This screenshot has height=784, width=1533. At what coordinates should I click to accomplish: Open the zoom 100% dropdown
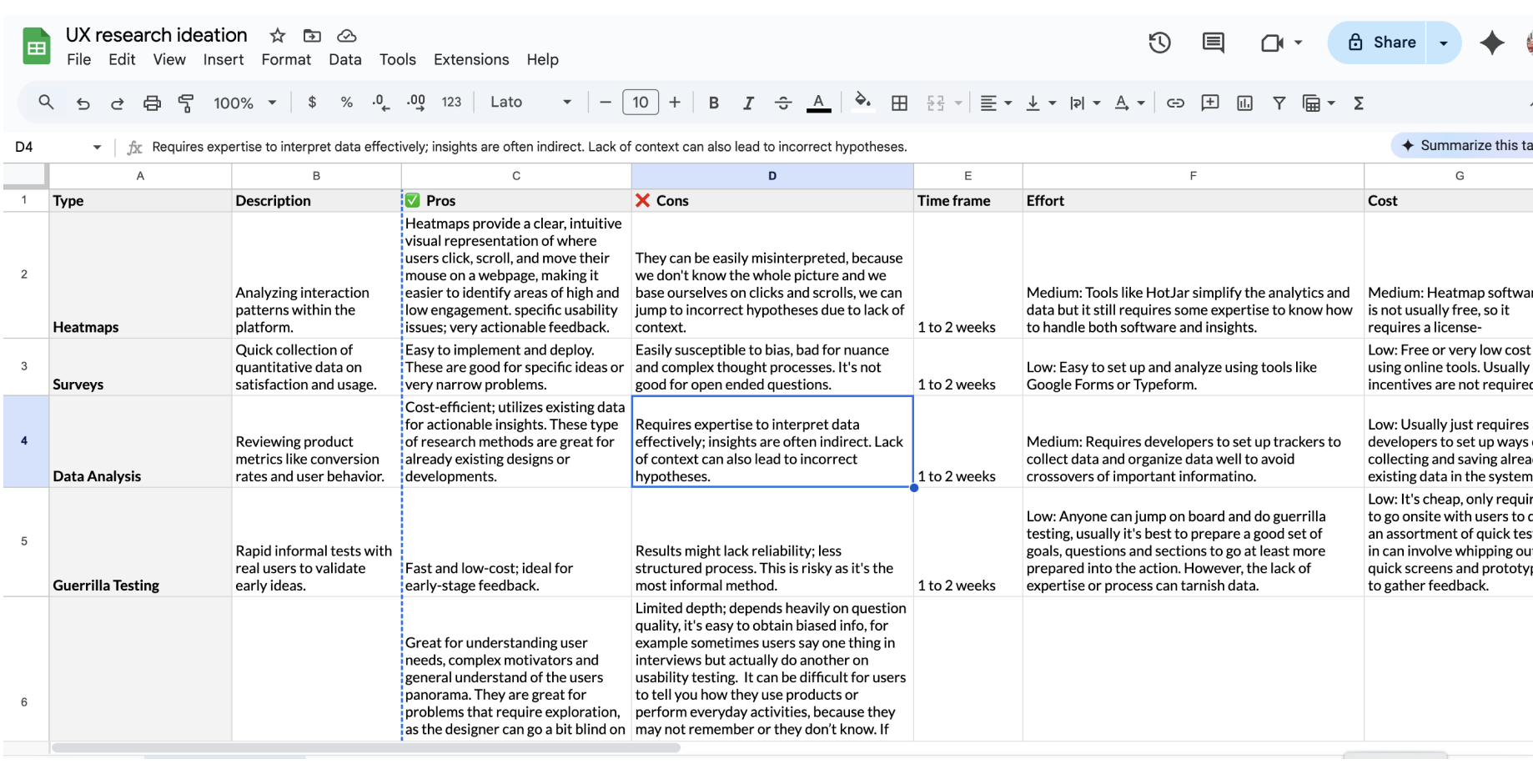(244, 103)
